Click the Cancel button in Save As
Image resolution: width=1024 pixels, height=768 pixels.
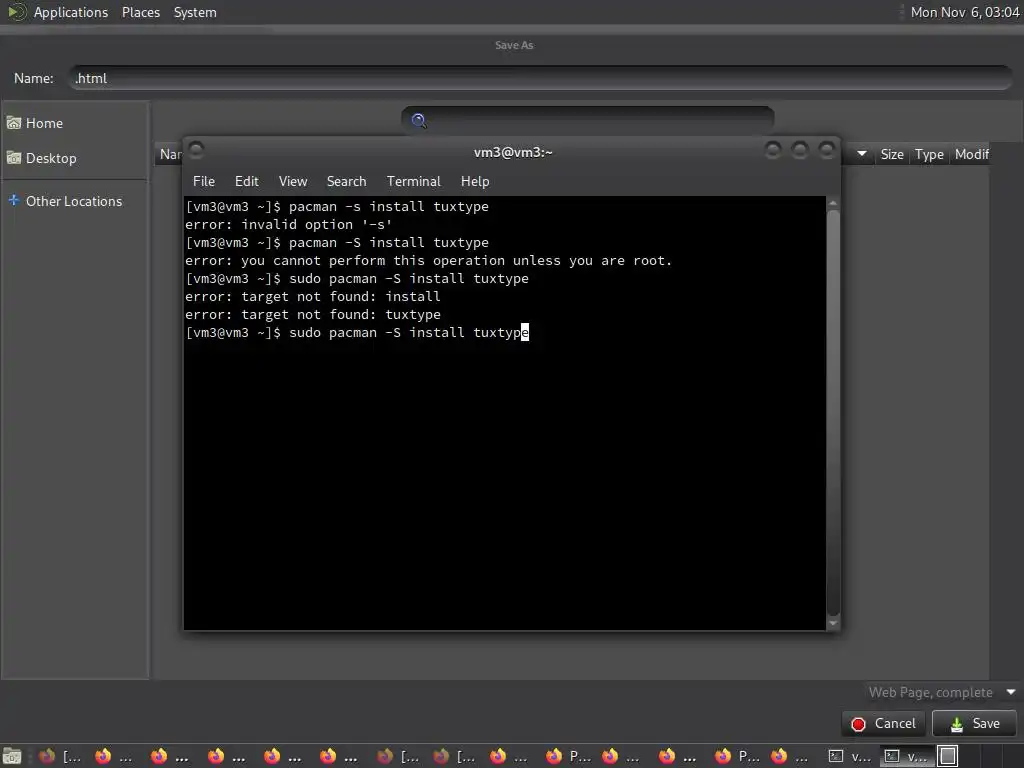pos(883,724)
